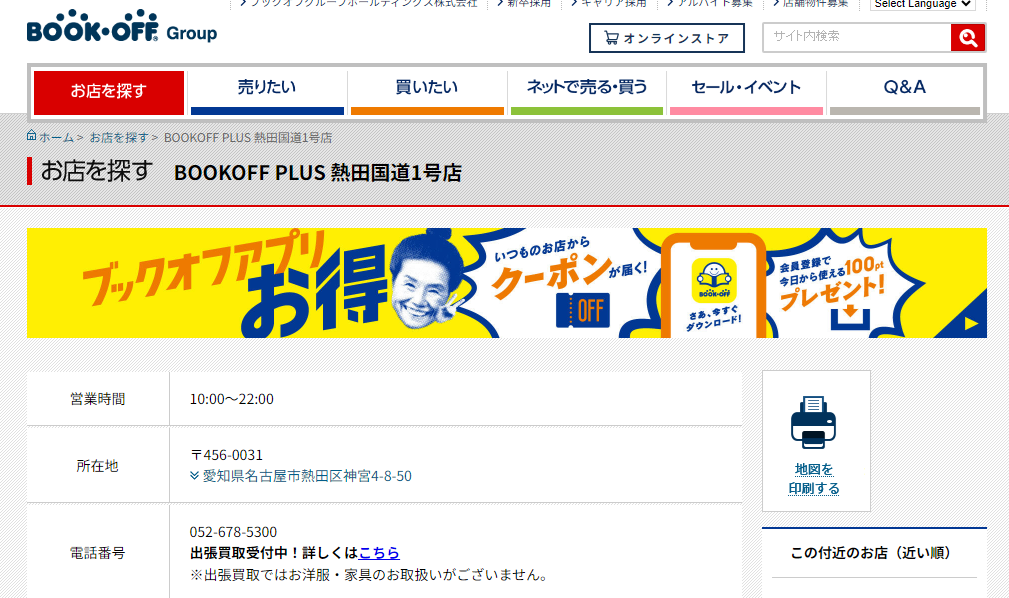The width and height of the screenshot is (1009, 598).
Task: Click inside the サイト内検索 search field
Action: (856, 37)
